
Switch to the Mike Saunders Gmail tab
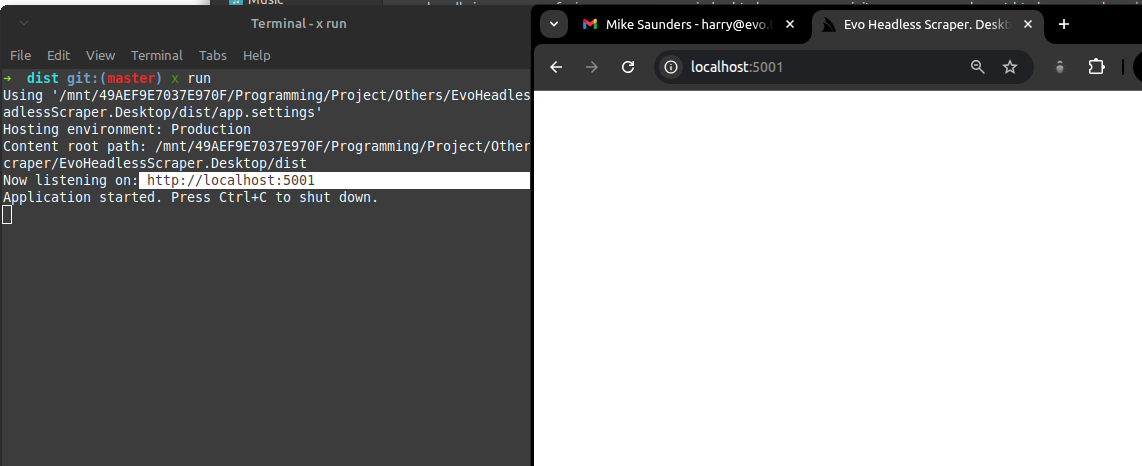pos(680,24)
